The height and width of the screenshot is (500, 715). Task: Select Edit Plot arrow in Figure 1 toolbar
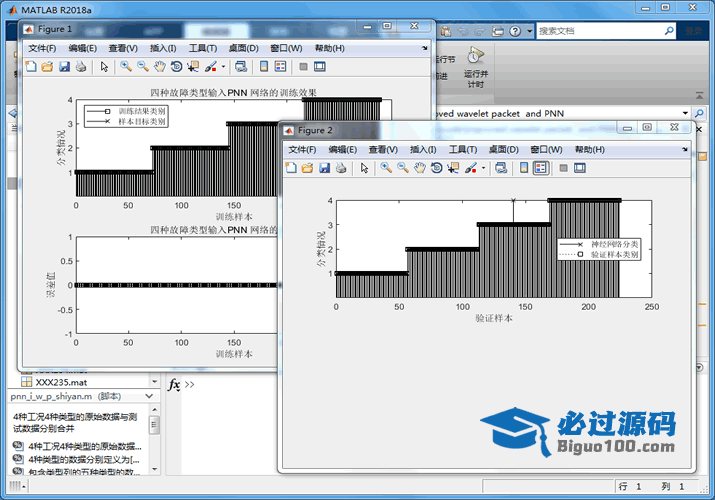coord(104,67)
